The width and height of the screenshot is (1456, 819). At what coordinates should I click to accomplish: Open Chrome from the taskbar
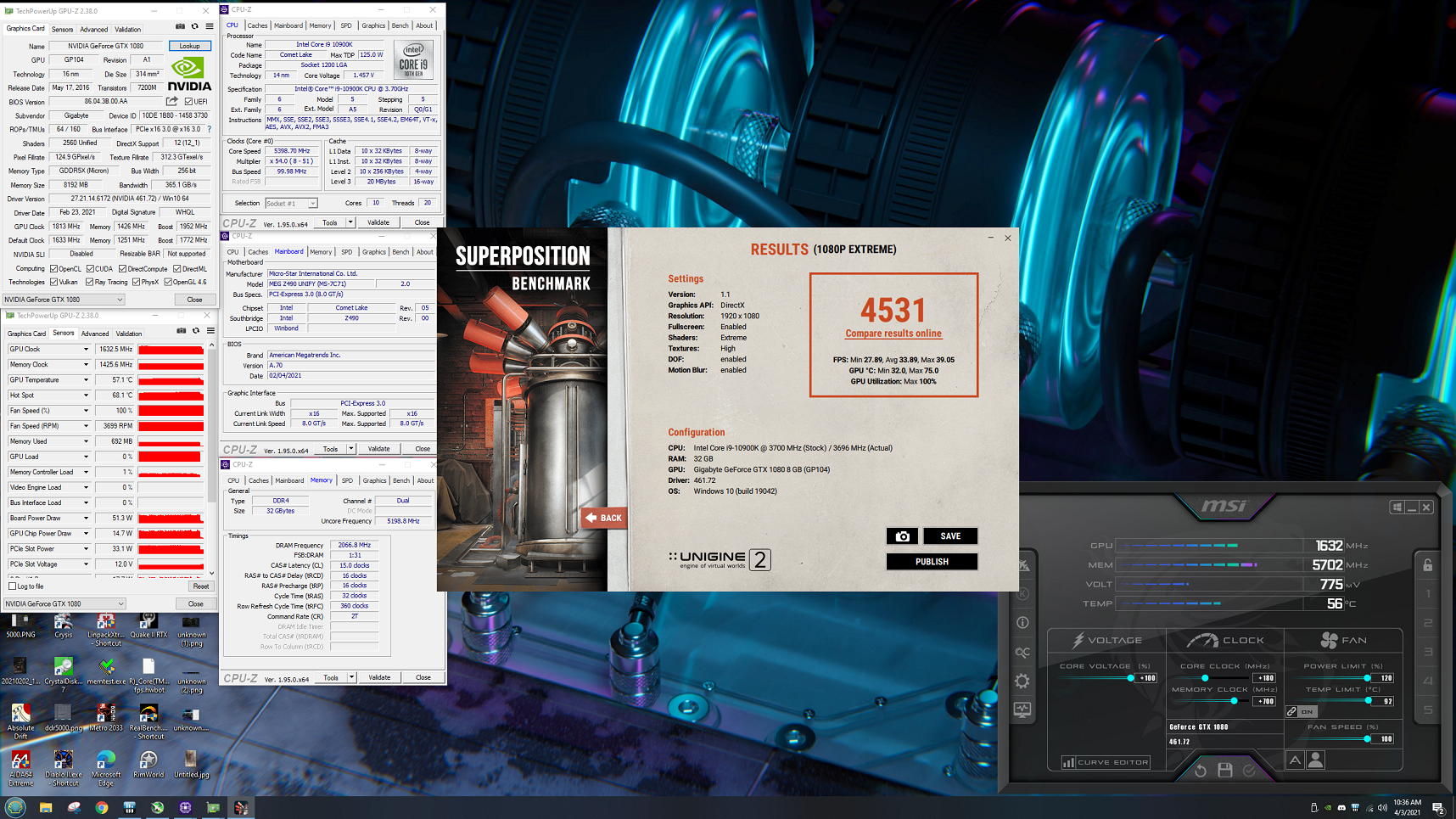102,808
